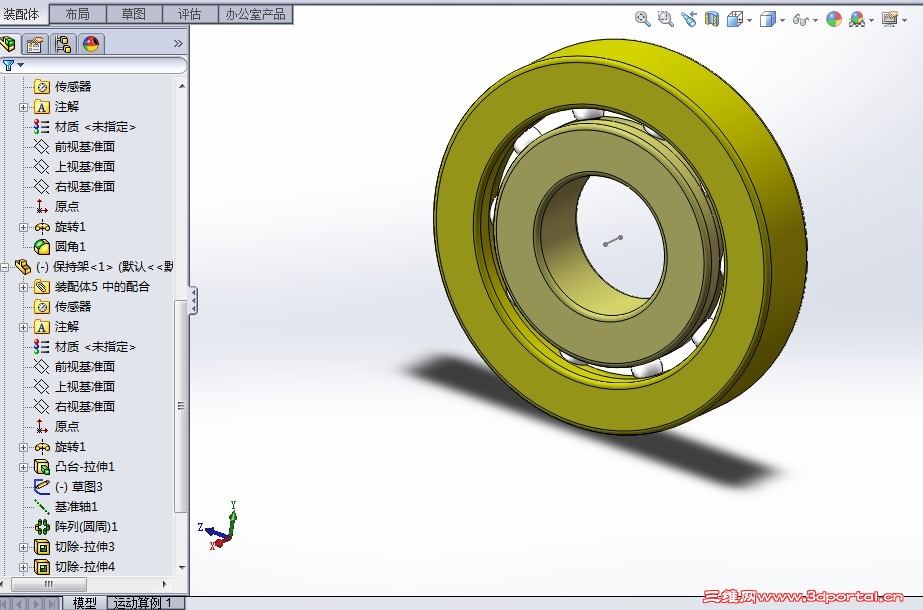Select the (-) 保持架<1> component
The width and height of the screenshot is (923, 610).
click(x=105, y=267)
